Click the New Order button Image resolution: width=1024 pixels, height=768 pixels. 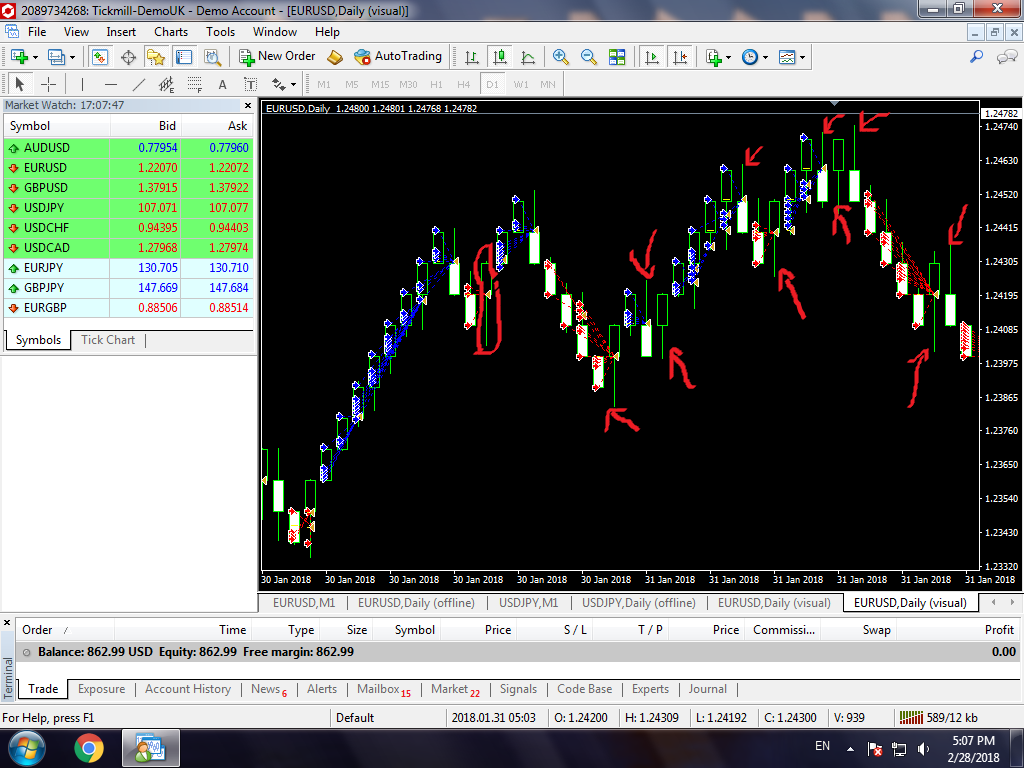(x=277, y=57)
